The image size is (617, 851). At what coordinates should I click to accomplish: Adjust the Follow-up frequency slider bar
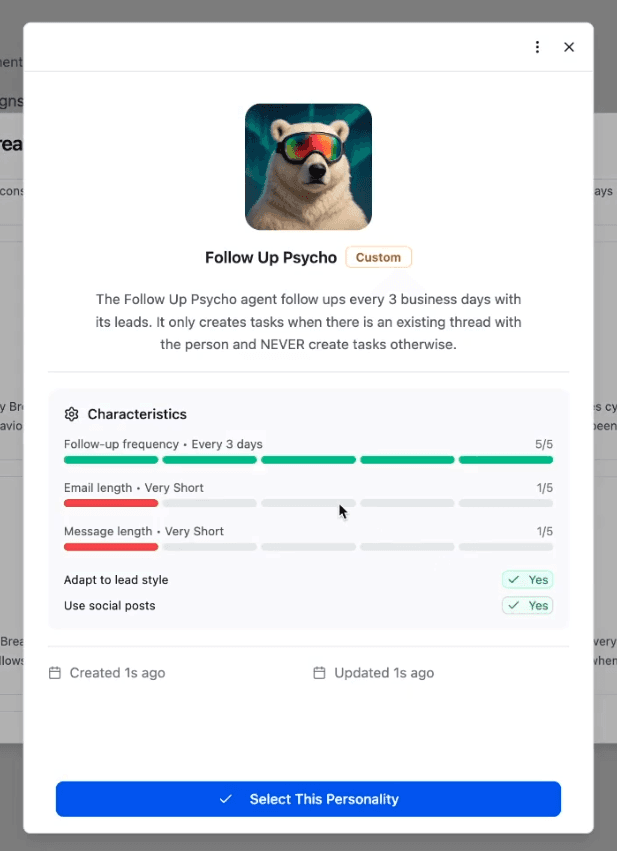click(308, 460)
